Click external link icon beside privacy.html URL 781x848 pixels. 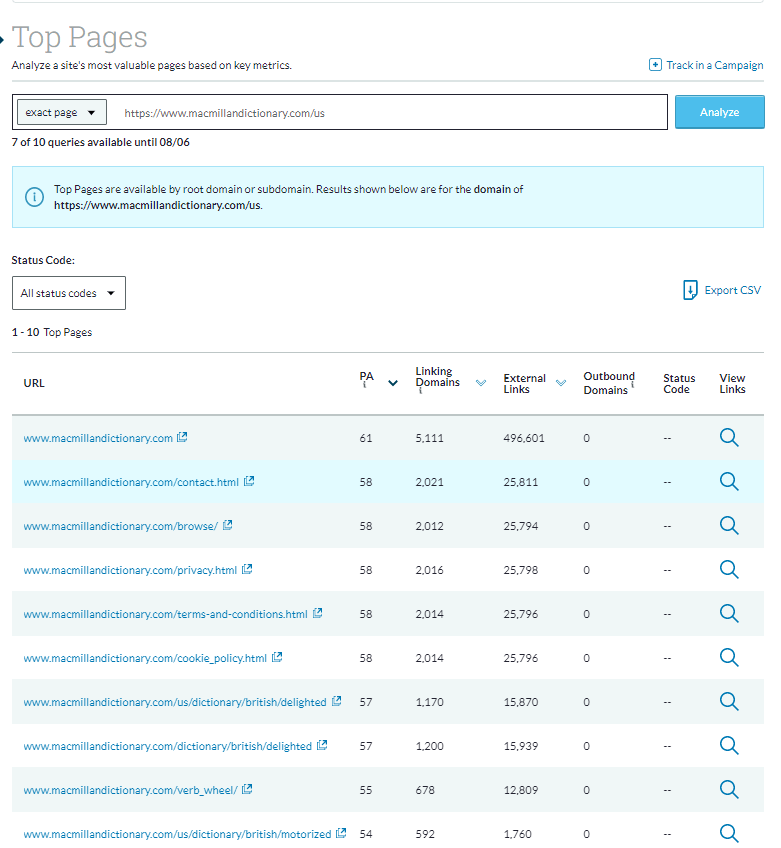(x=247, y=569)
